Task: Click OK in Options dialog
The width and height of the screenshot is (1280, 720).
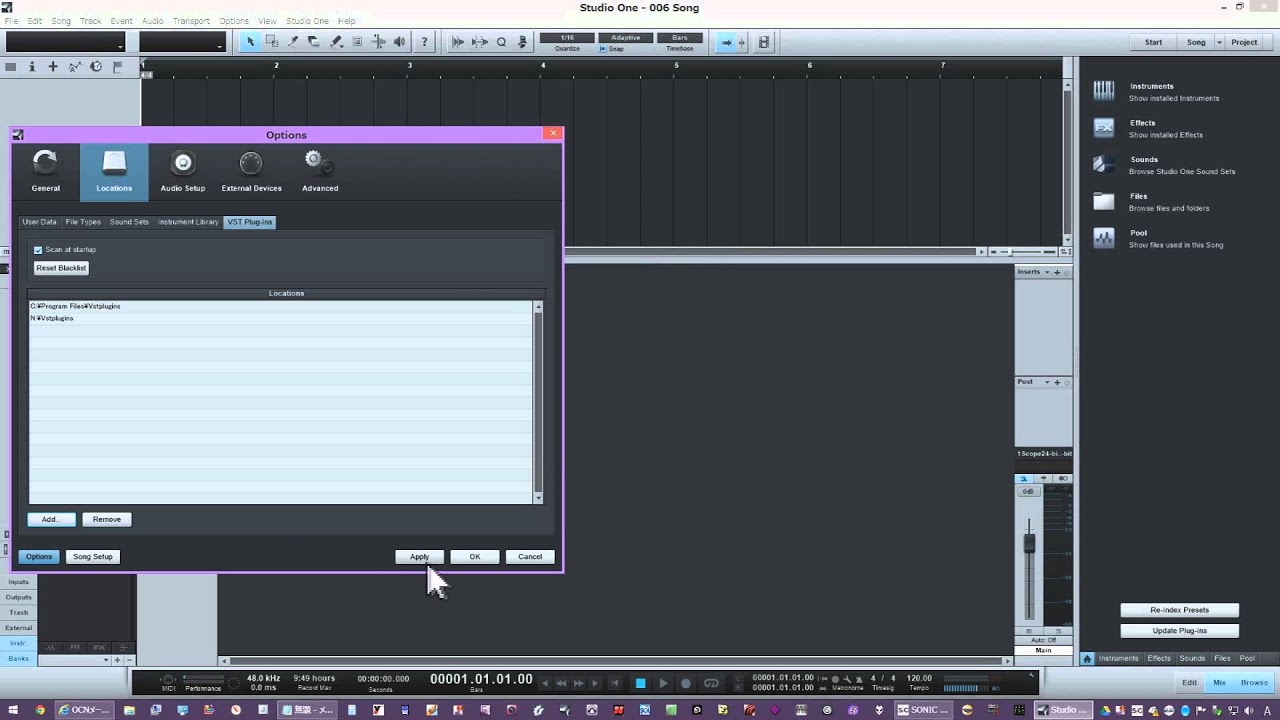Action: tap(475, 557)
